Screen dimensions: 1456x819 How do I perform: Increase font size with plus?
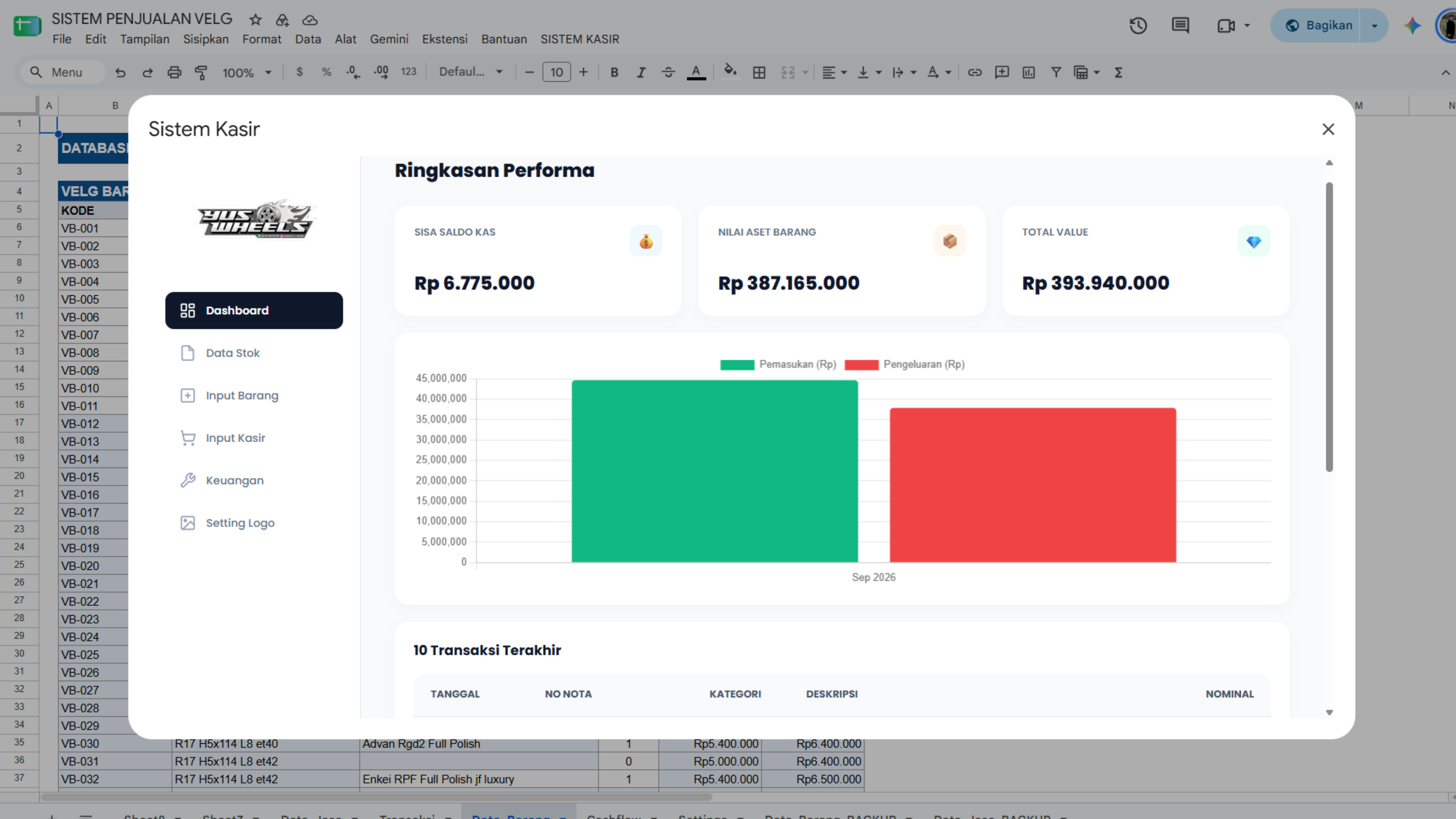coord(583,72)
